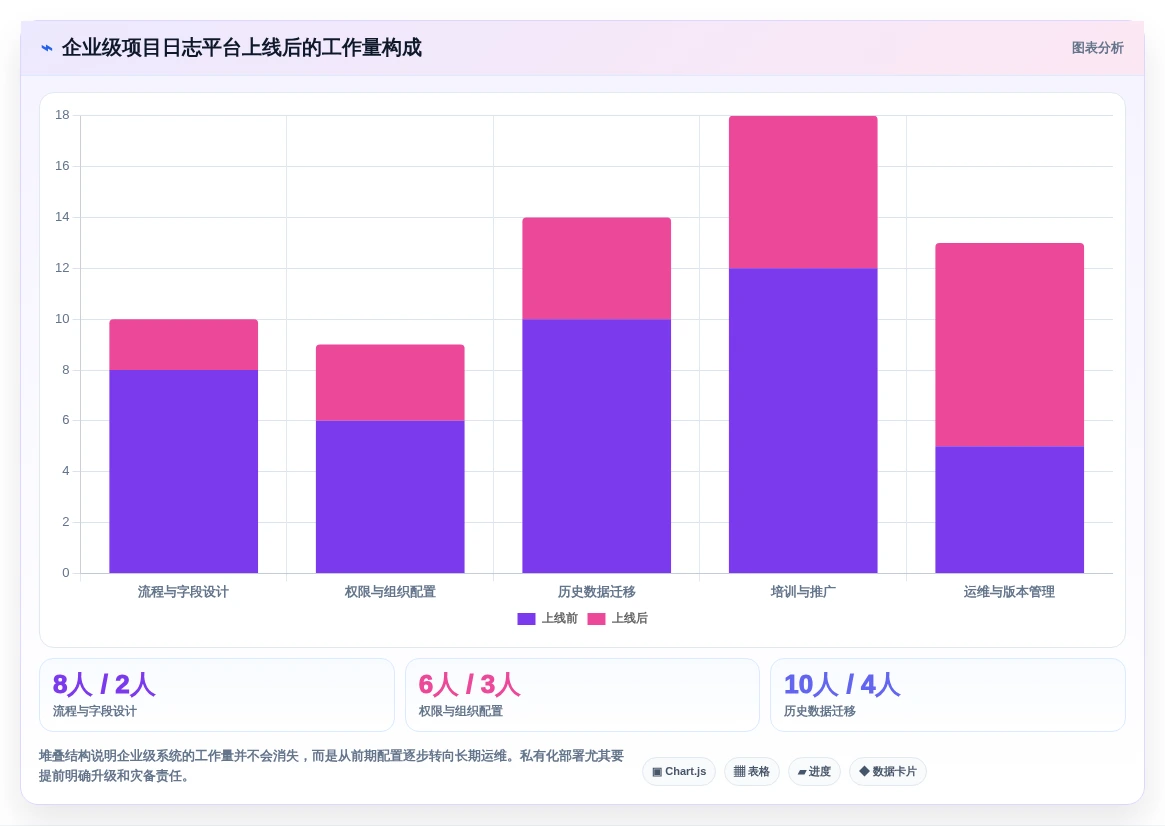Select the Chart.js tag chip
Screen dimensions: 1165x826
[679, 772]
